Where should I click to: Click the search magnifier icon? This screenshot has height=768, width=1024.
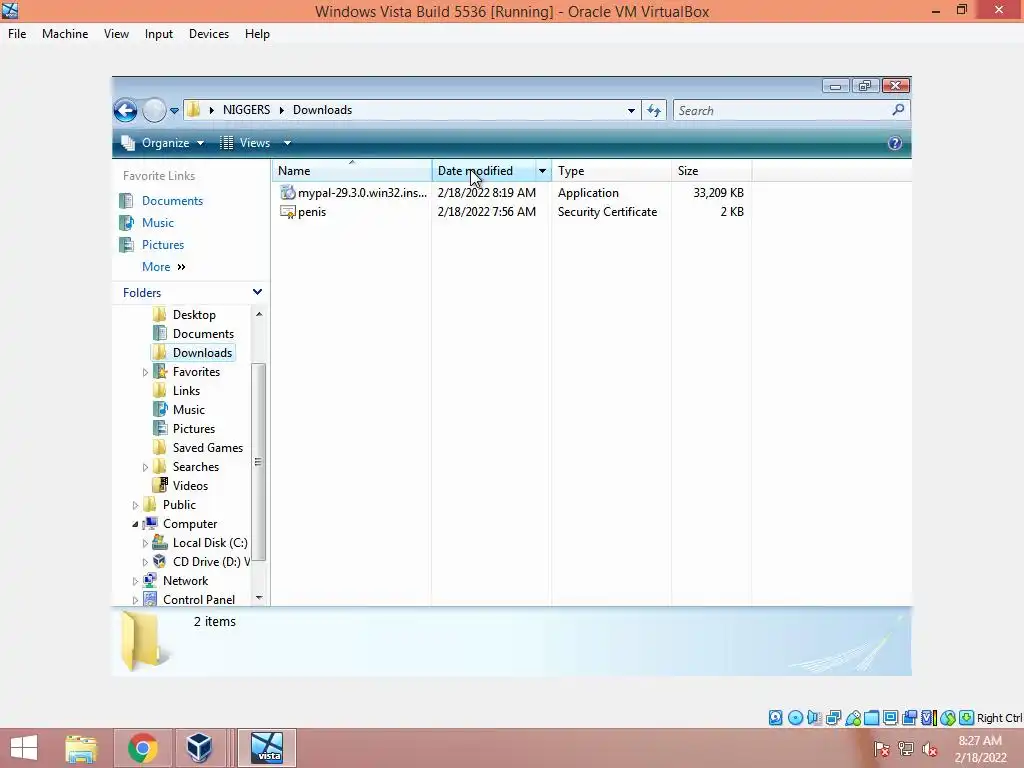click(x=899, y=110)
